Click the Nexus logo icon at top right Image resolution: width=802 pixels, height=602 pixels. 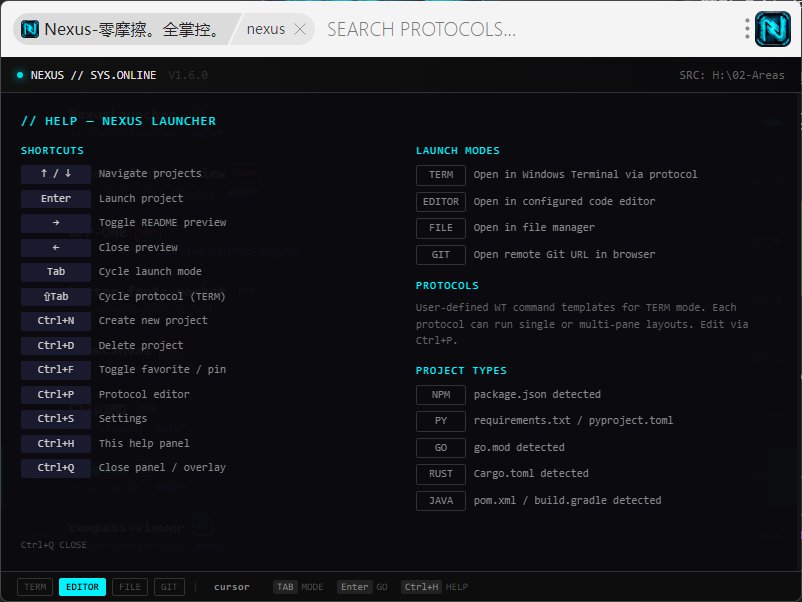(x=772, y=29)
